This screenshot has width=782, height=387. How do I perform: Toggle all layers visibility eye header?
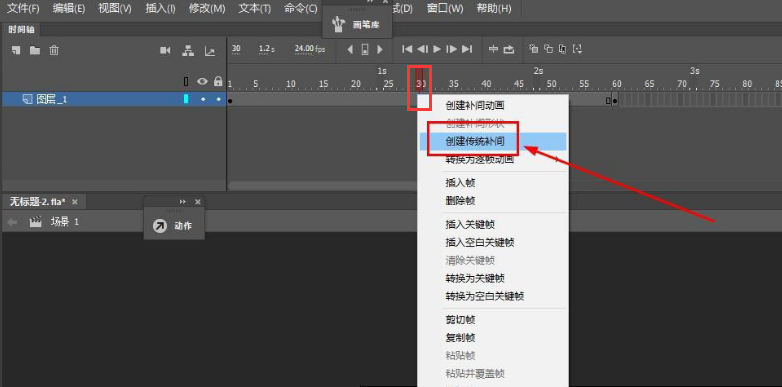point(202,81)
